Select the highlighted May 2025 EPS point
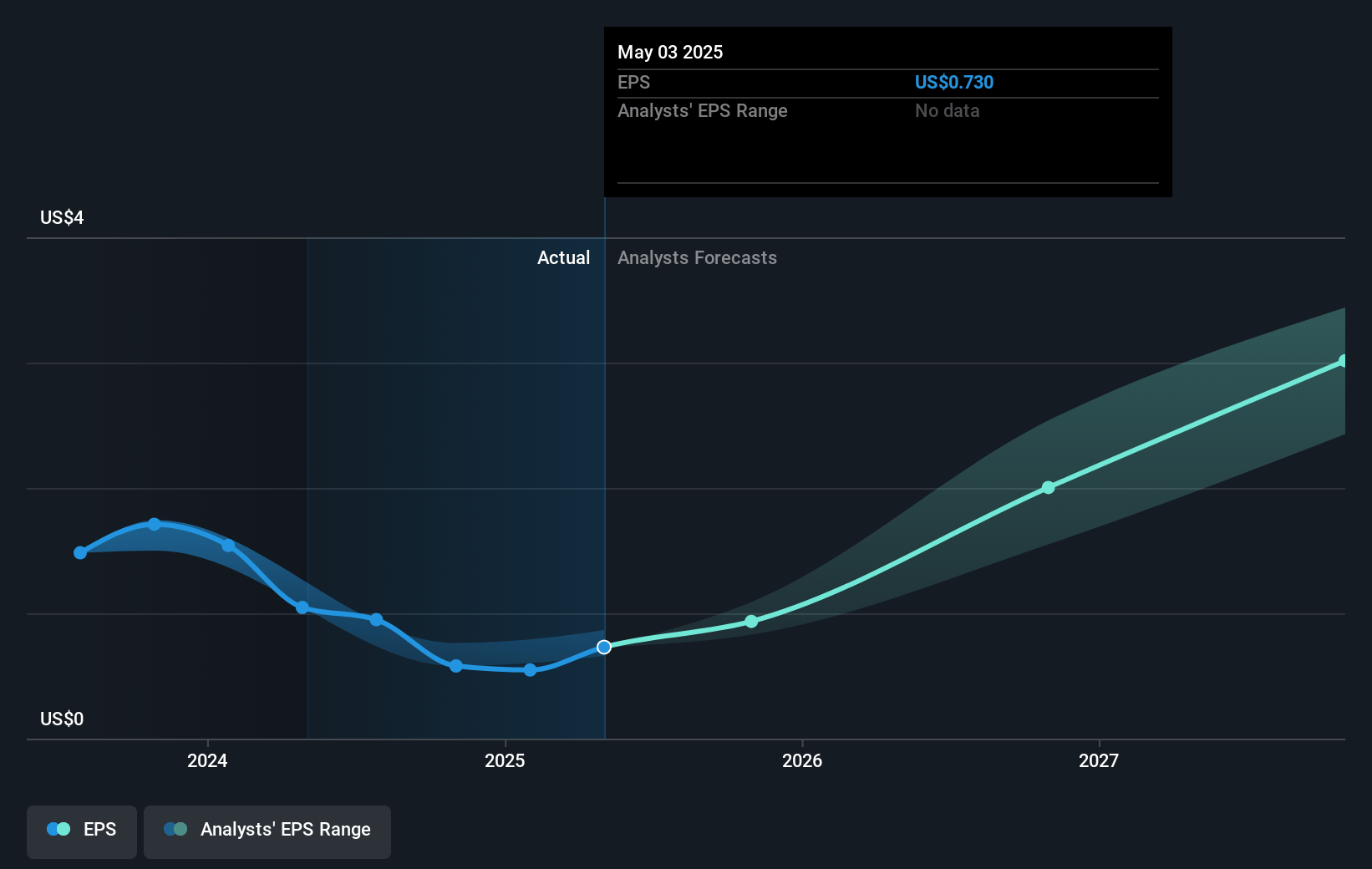 [604, 647]
